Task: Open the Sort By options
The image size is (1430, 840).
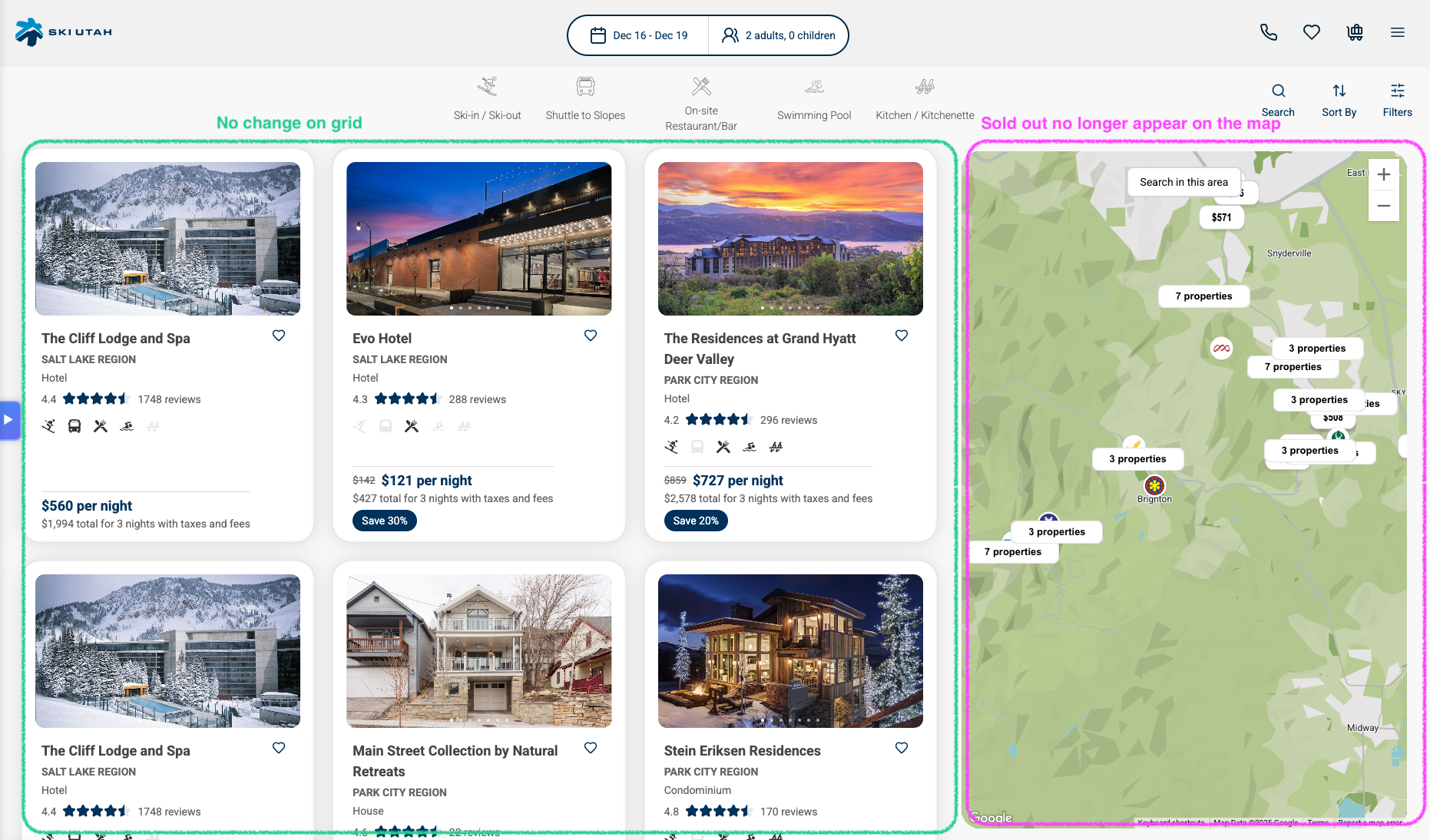Action: coord(1339,100)
